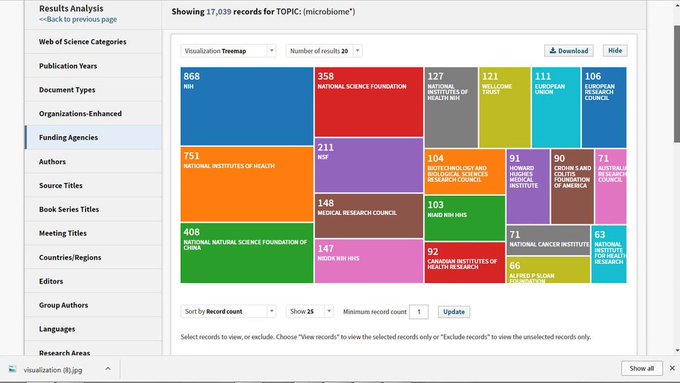Click the pink 71 Australian Research Council tile
Image resolution: width=680 pixels, height=383 pixels.
(611, 187)
